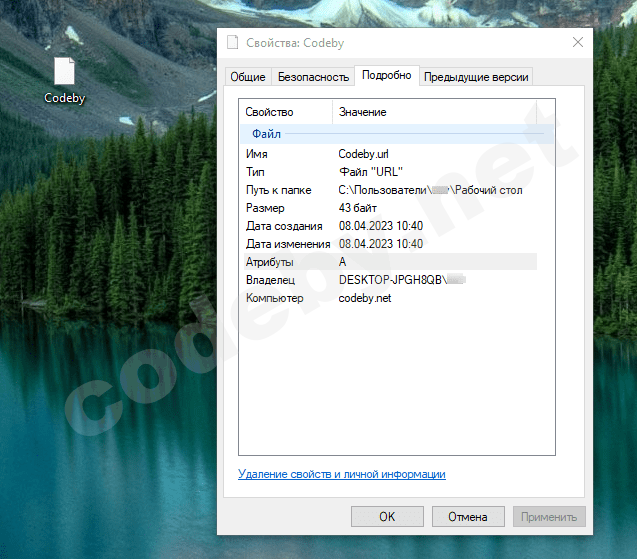
Task: Select the Путь к папке path value
Action: pos(430,190)
